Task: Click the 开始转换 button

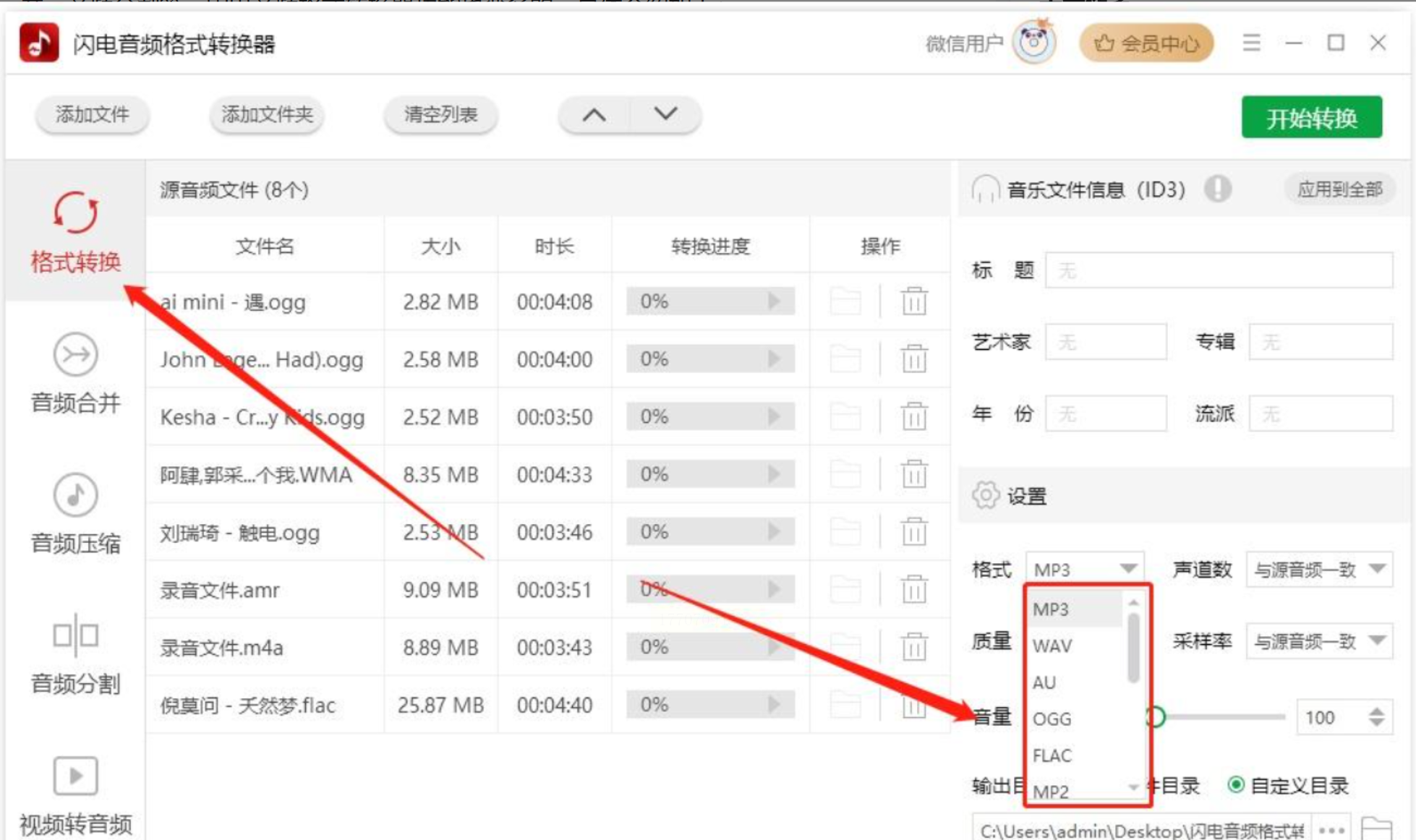Action: point(1311,117)
